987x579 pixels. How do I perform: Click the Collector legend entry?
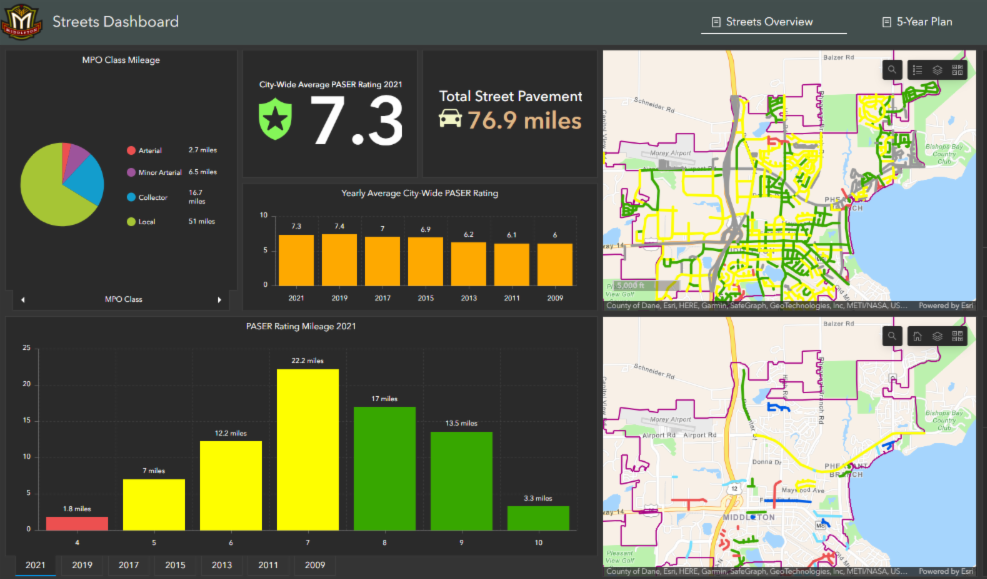[x=152, y=197]
